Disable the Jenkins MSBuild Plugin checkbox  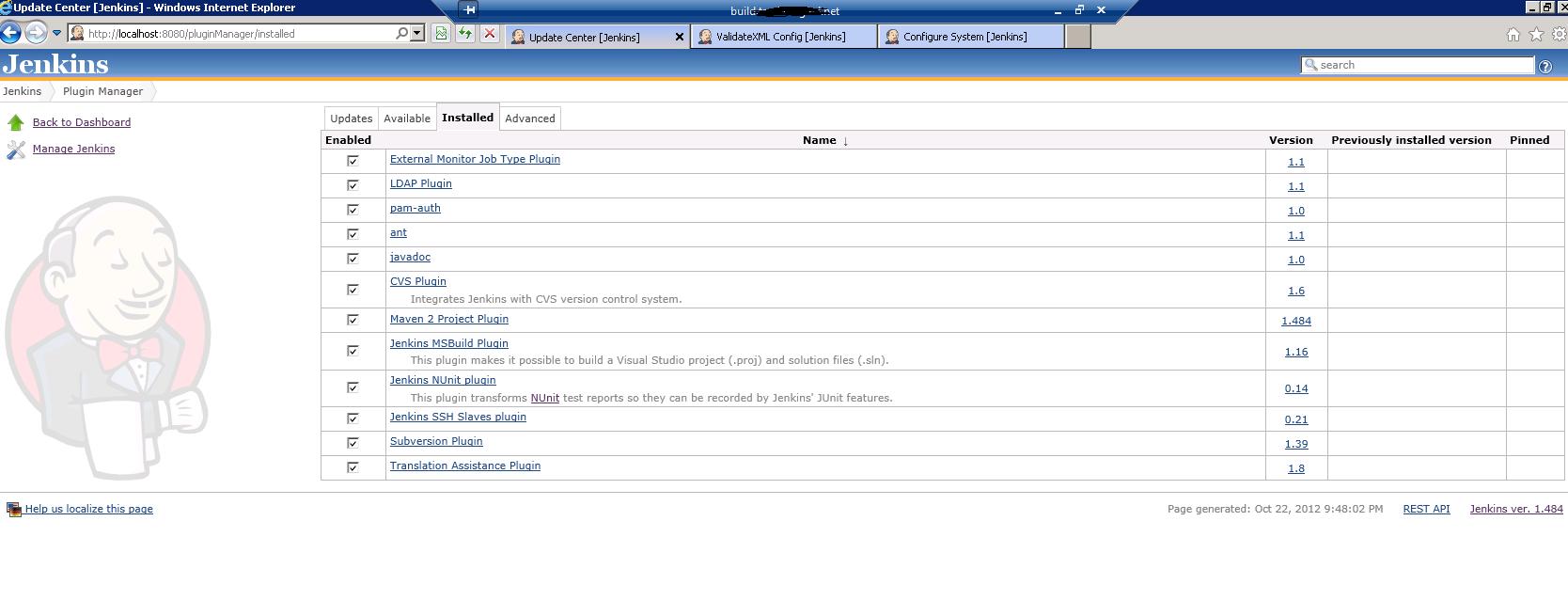tap(353, 351)
